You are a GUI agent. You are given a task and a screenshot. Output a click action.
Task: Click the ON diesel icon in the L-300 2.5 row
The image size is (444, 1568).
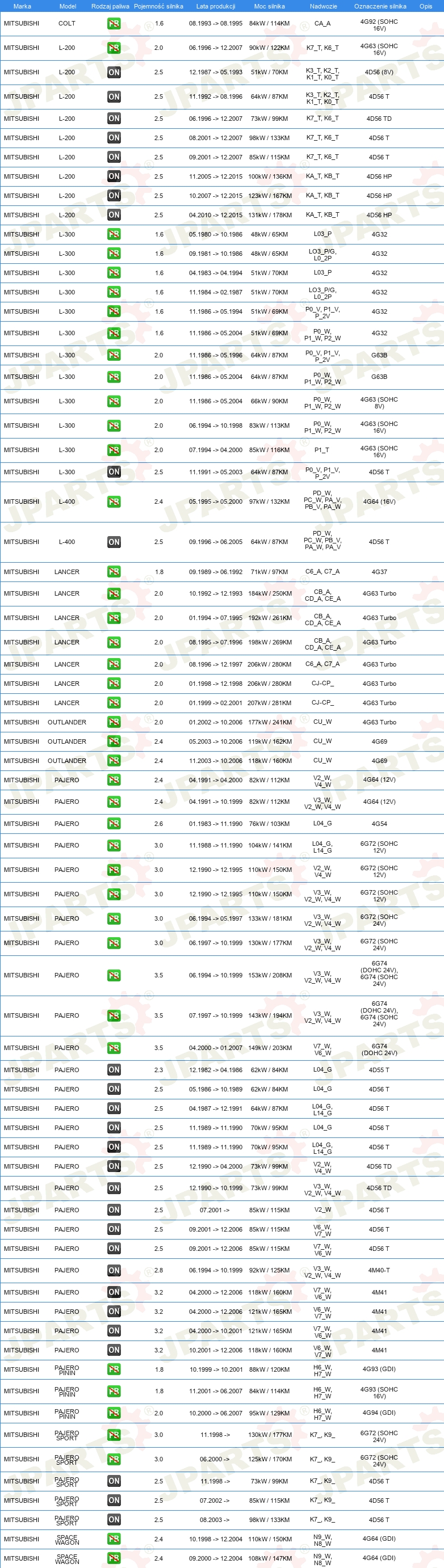click(x=114, y=473)
